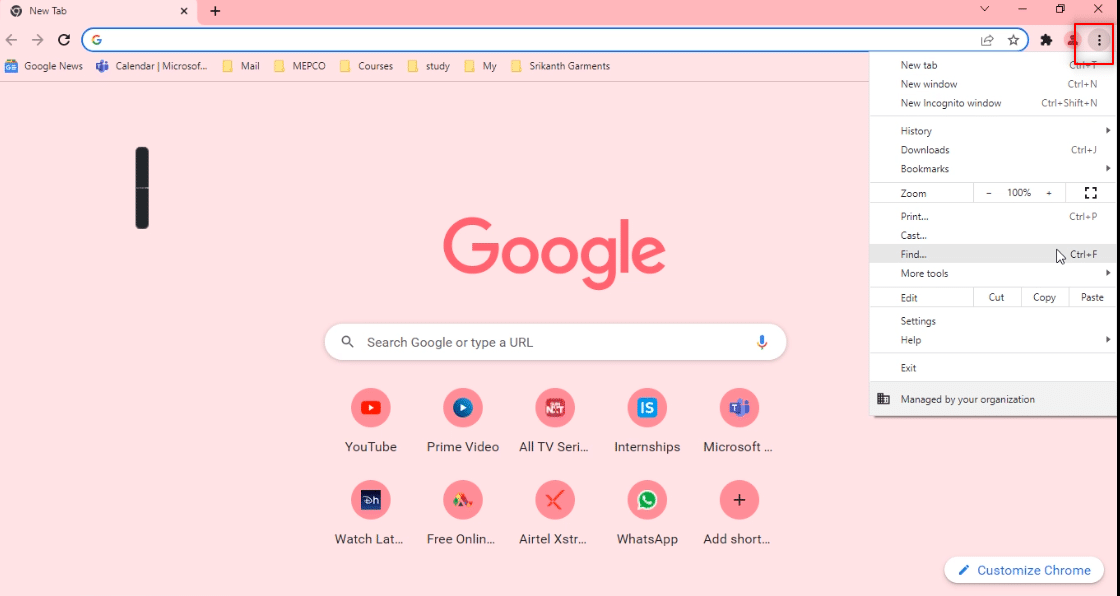Select New window from the menu

point(993,84)
